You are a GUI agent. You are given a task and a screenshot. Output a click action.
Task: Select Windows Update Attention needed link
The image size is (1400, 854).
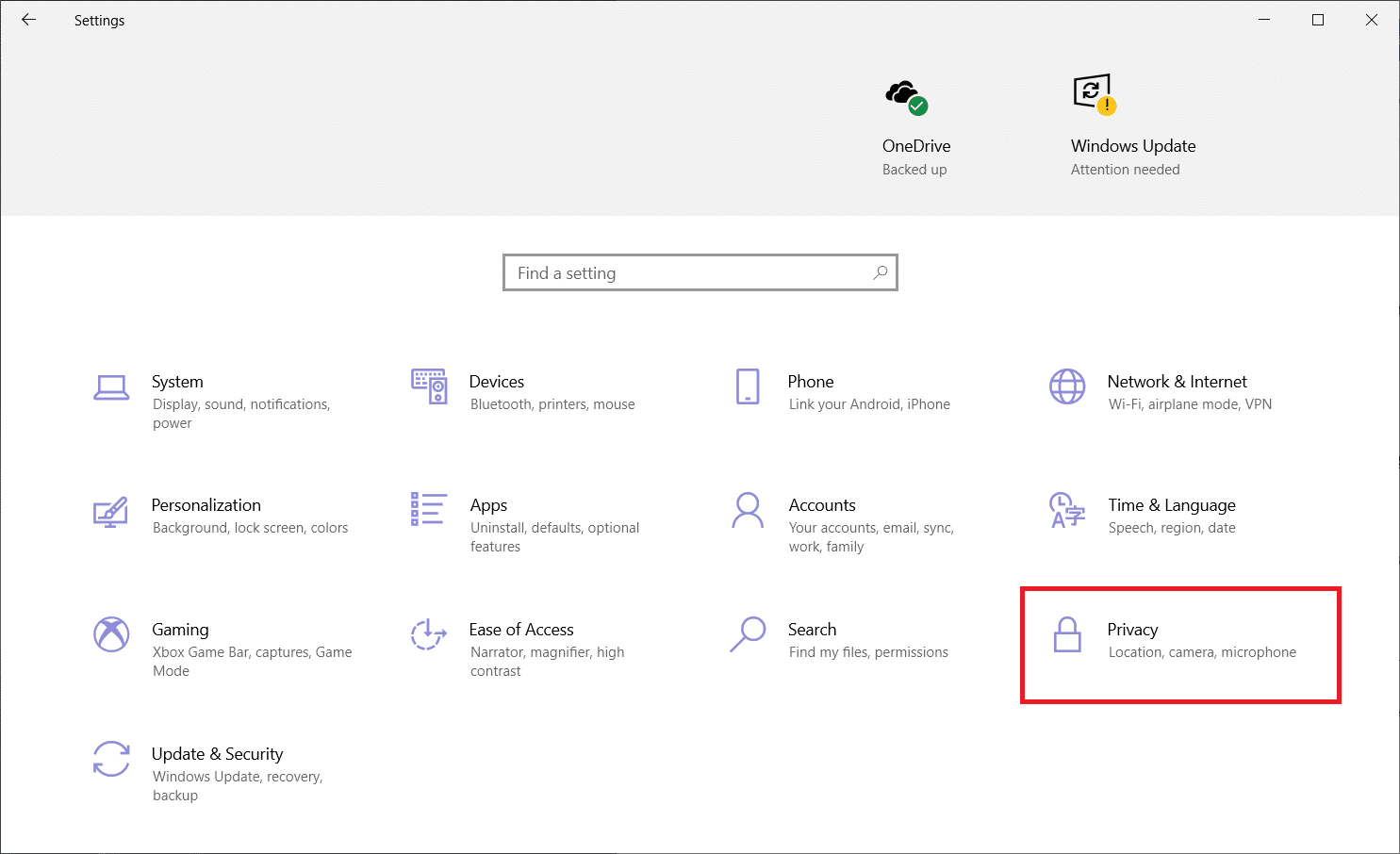tap(1125, 169)
